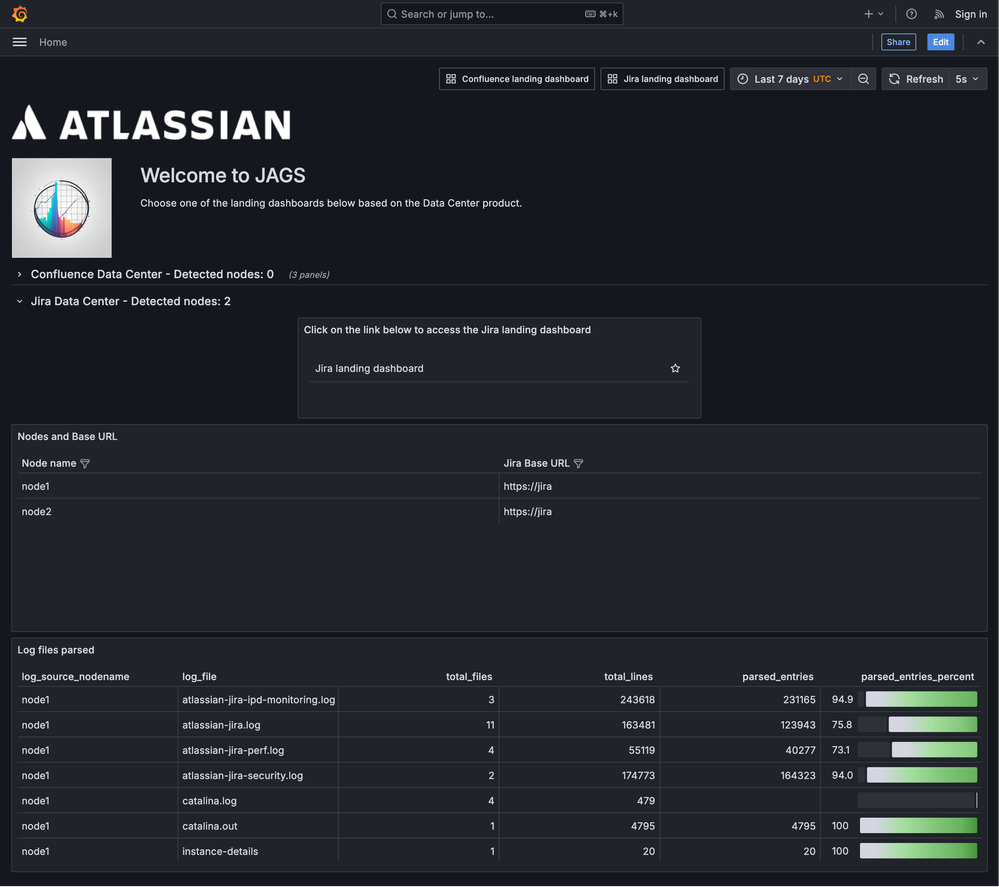Image resolution: width=999 pixels, height=887 pixels.
Task: Open the Last 7 days time picker
Action: pos(790,79)
